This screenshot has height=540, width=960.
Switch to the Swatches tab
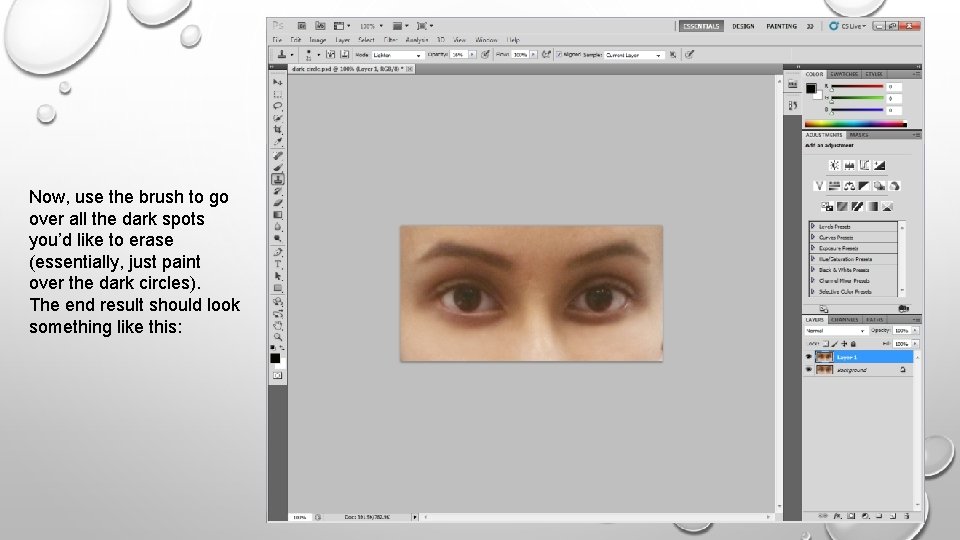coord(845,74)
